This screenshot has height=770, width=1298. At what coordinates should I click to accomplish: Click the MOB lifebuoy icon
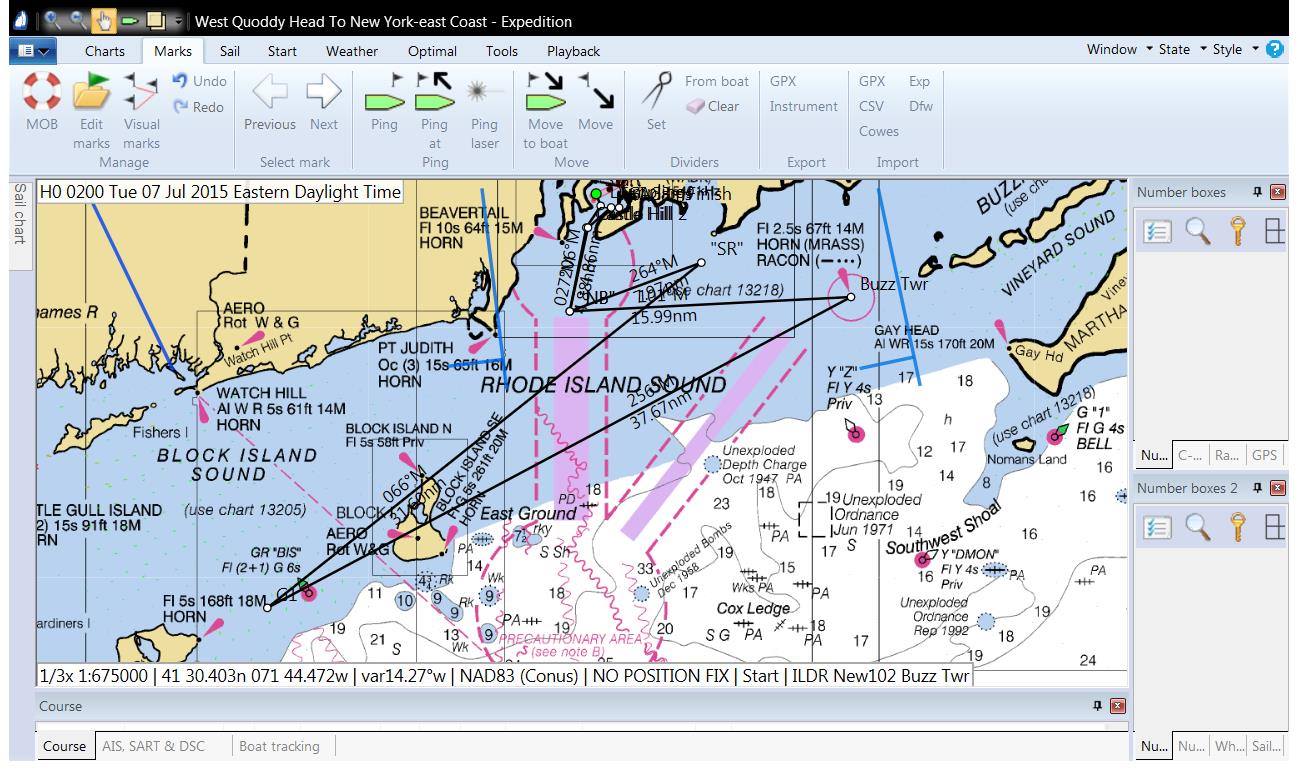click(x=42, y=91)
